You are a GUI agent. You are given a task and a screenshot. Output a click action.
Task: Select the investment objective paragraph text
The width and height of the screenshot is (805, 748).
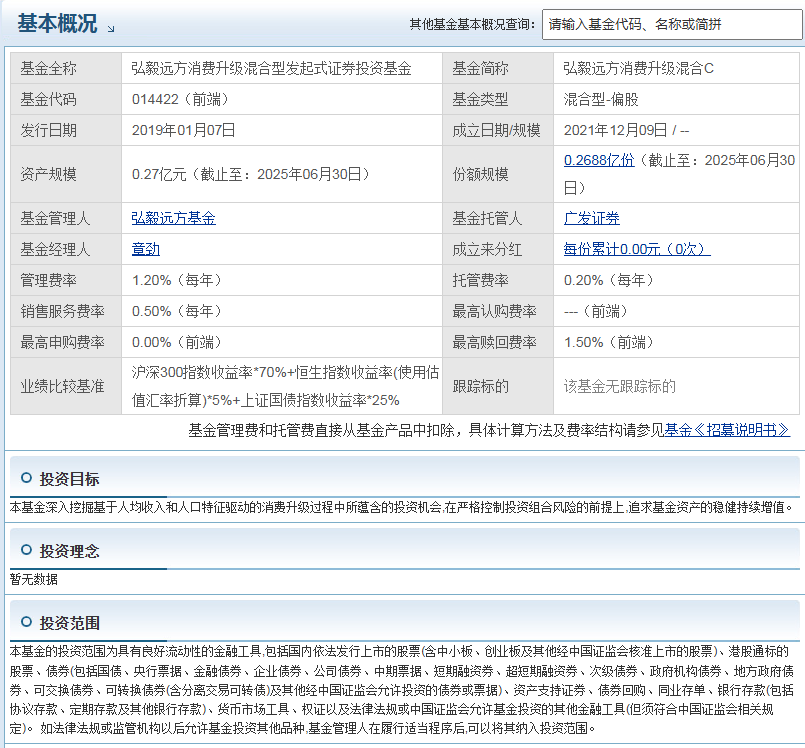coord(401,507)
